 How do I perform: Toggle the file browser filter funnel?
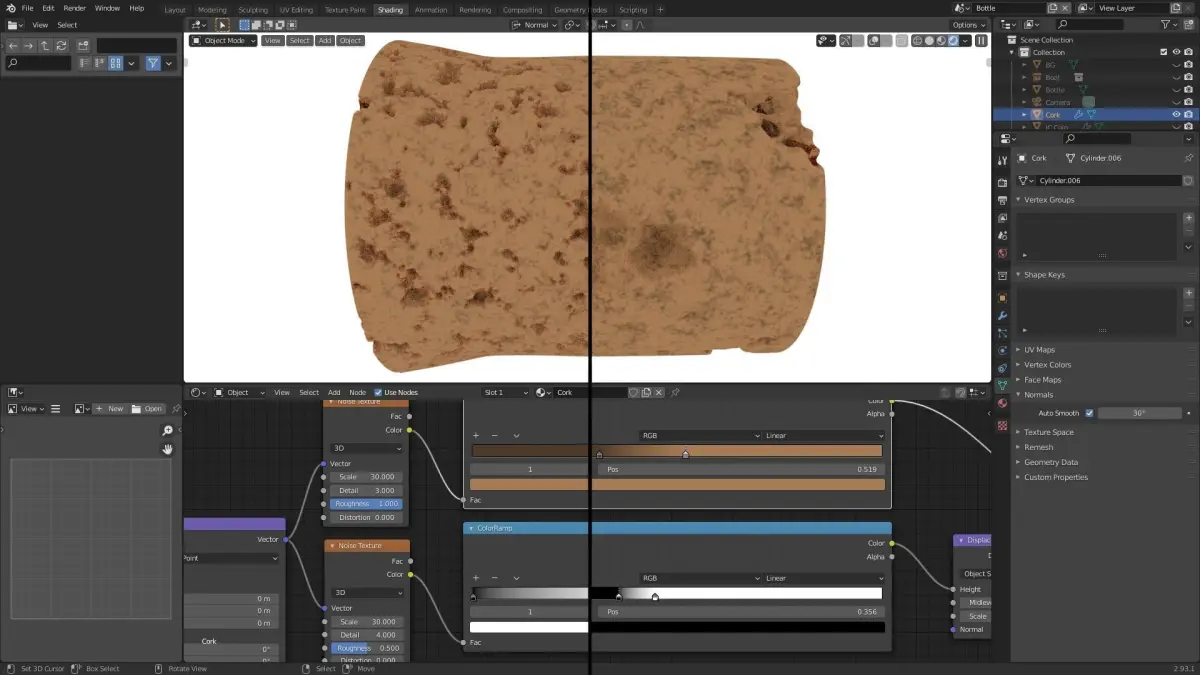tap(153, 63)
